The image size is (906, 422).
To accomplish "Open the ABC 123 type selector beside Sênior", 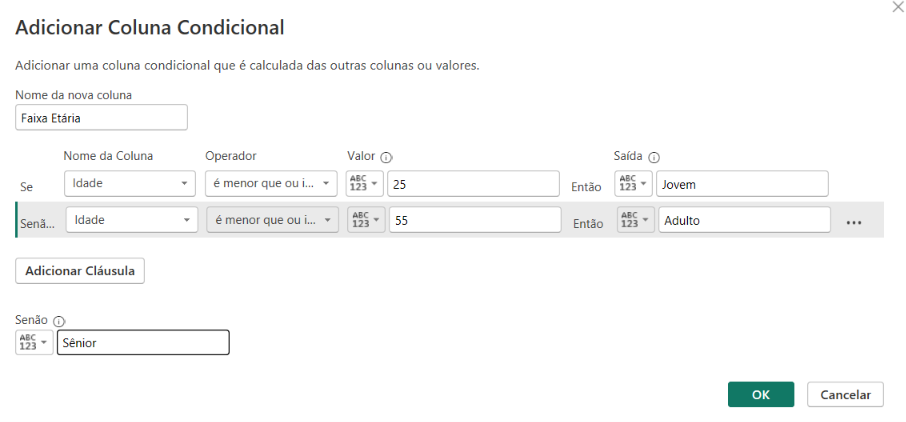I will click(34, 342).
